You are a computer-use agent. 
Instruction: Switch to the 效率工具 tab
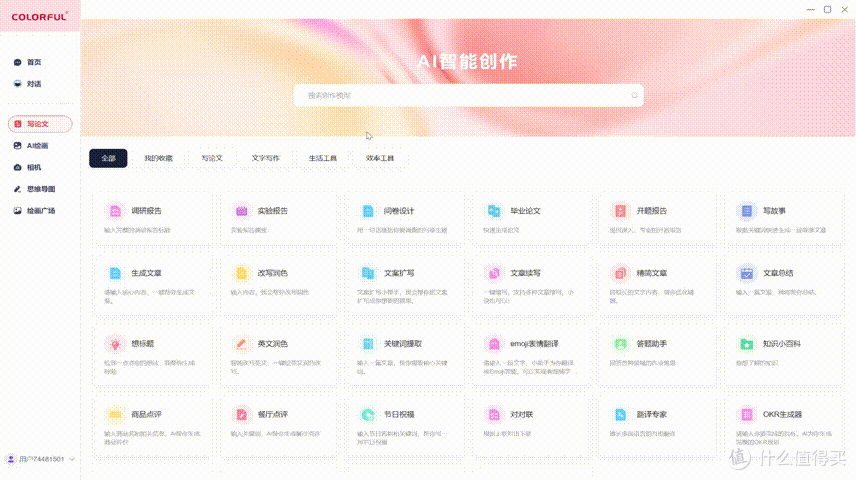tap(380, 158)
